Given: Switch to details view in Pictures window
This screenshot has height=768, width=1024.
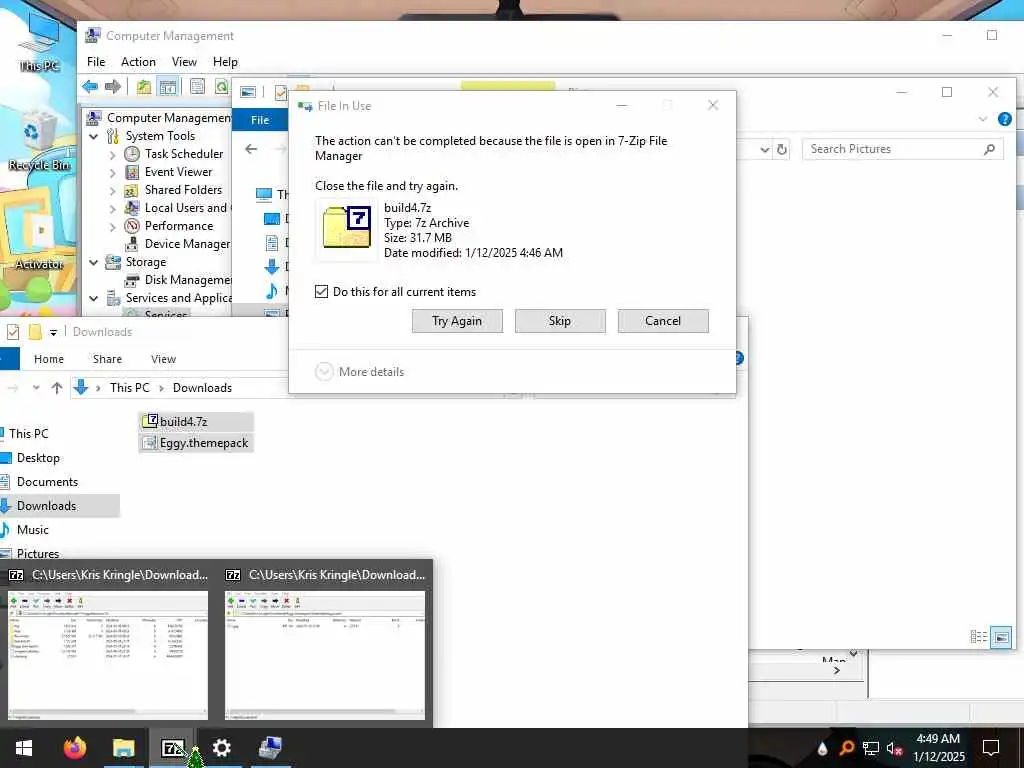Looking at the screenshot, I should pos(978,636).
